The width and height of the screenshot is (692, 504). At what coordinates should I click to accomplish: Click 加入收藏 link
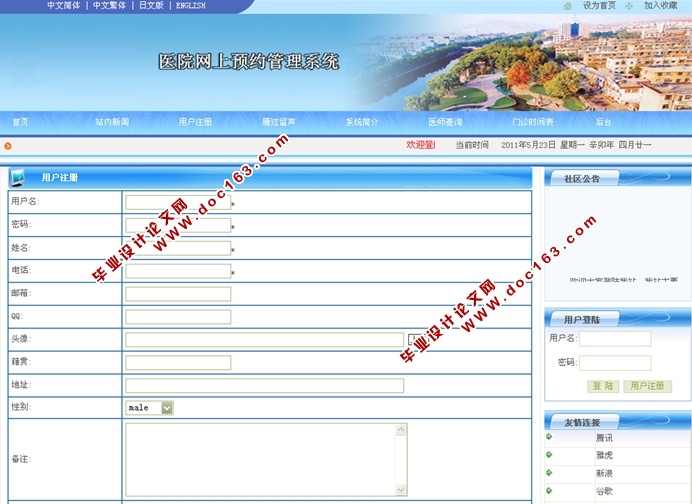pyautogui.click(x=660, y=6)
